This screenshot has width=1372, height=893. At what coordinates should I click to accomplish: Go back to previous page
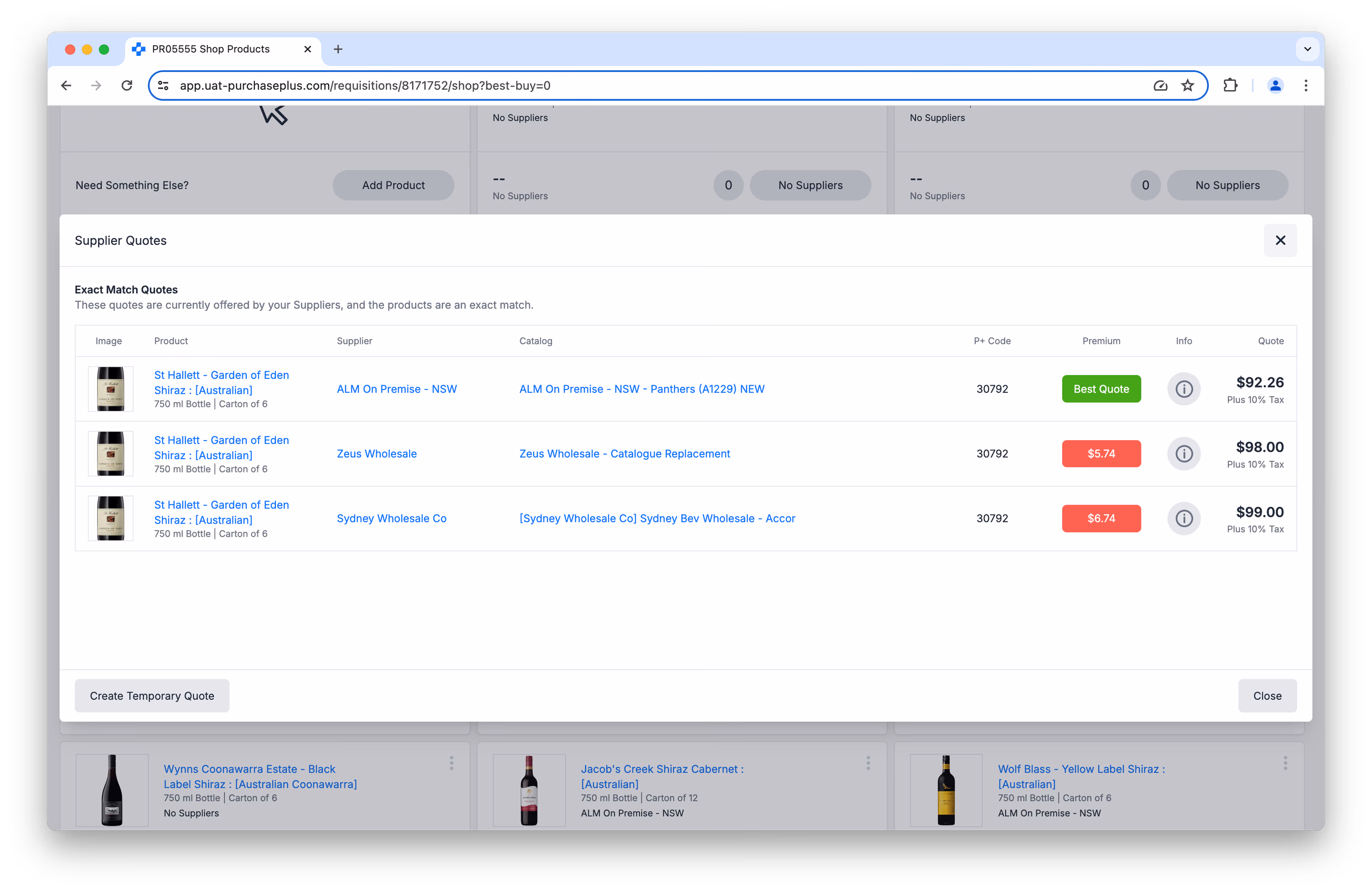click(66, 85)
